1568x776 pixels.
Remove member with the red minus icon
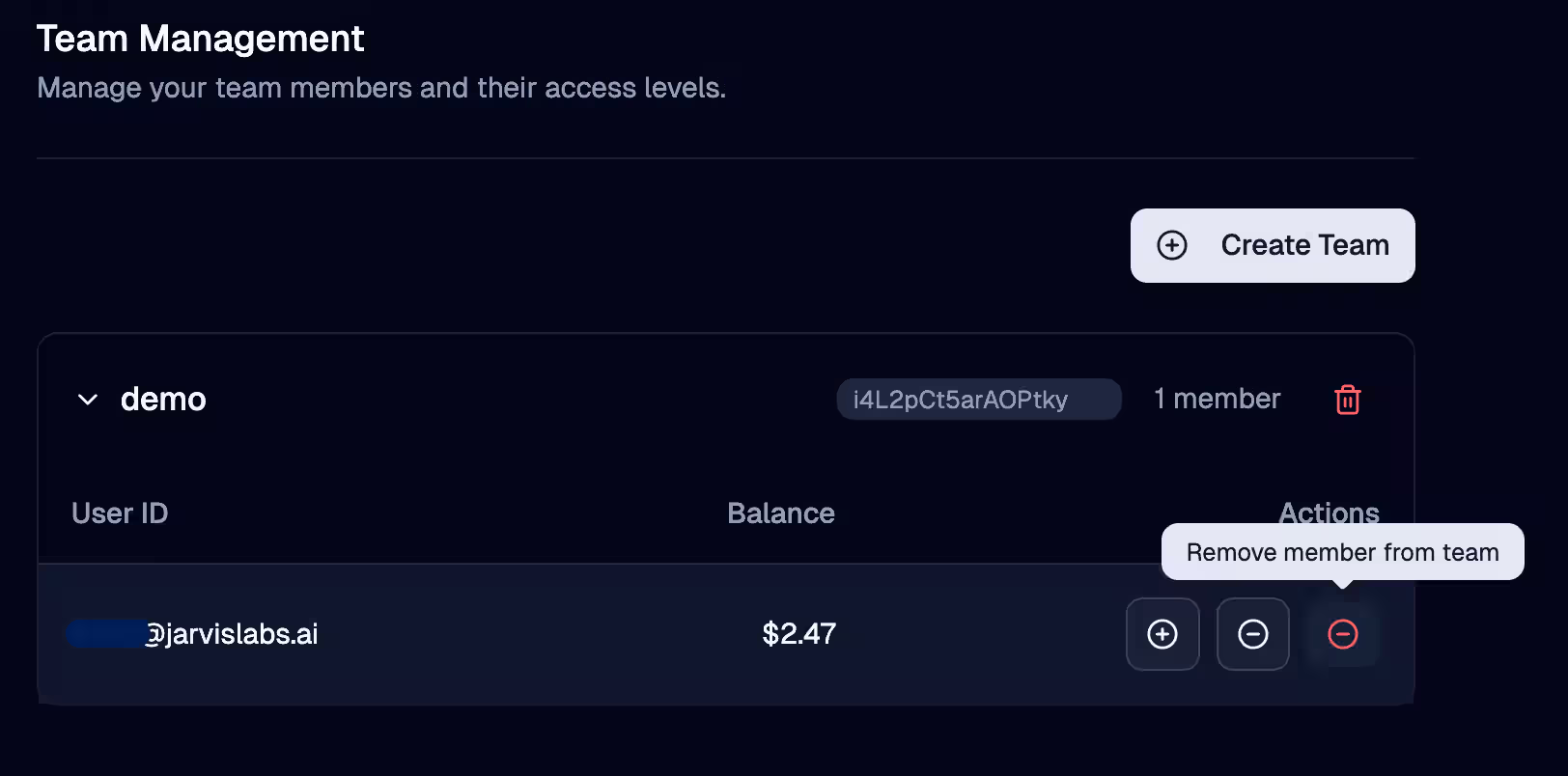[1343, 634]
